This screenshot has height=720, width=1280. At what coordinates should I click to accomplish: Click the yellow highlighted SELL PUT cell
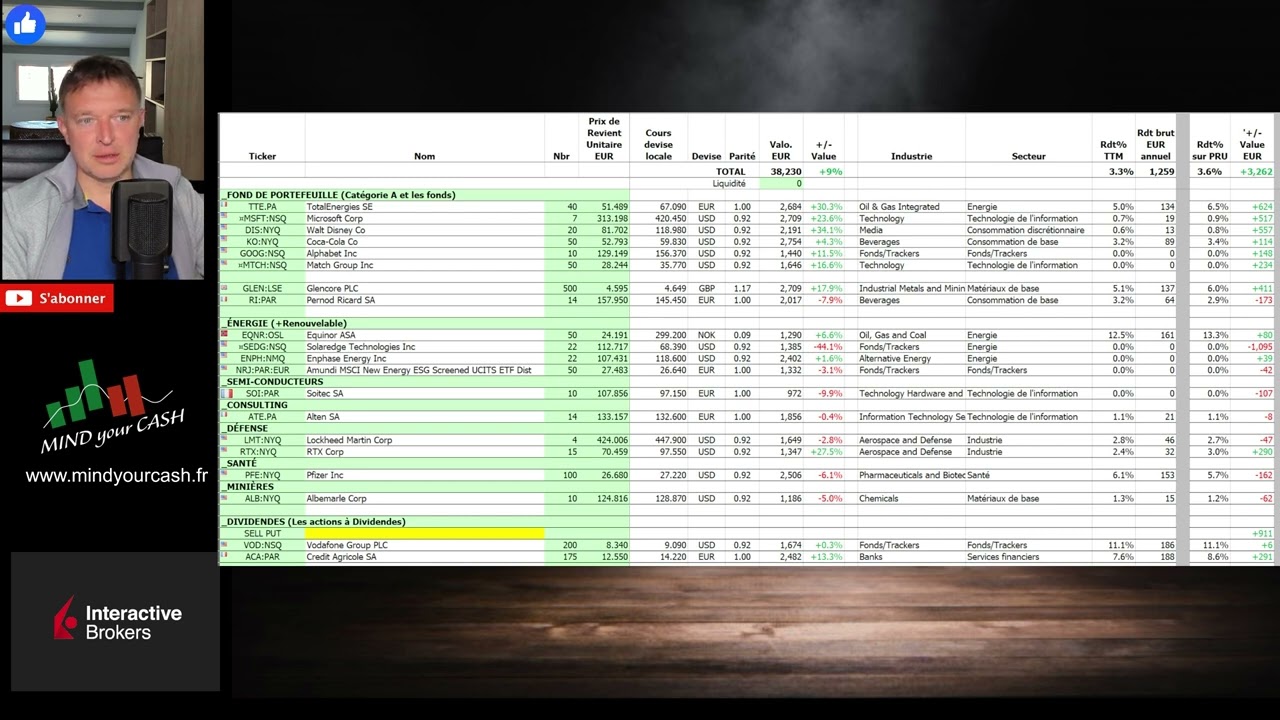coord(424,533)
